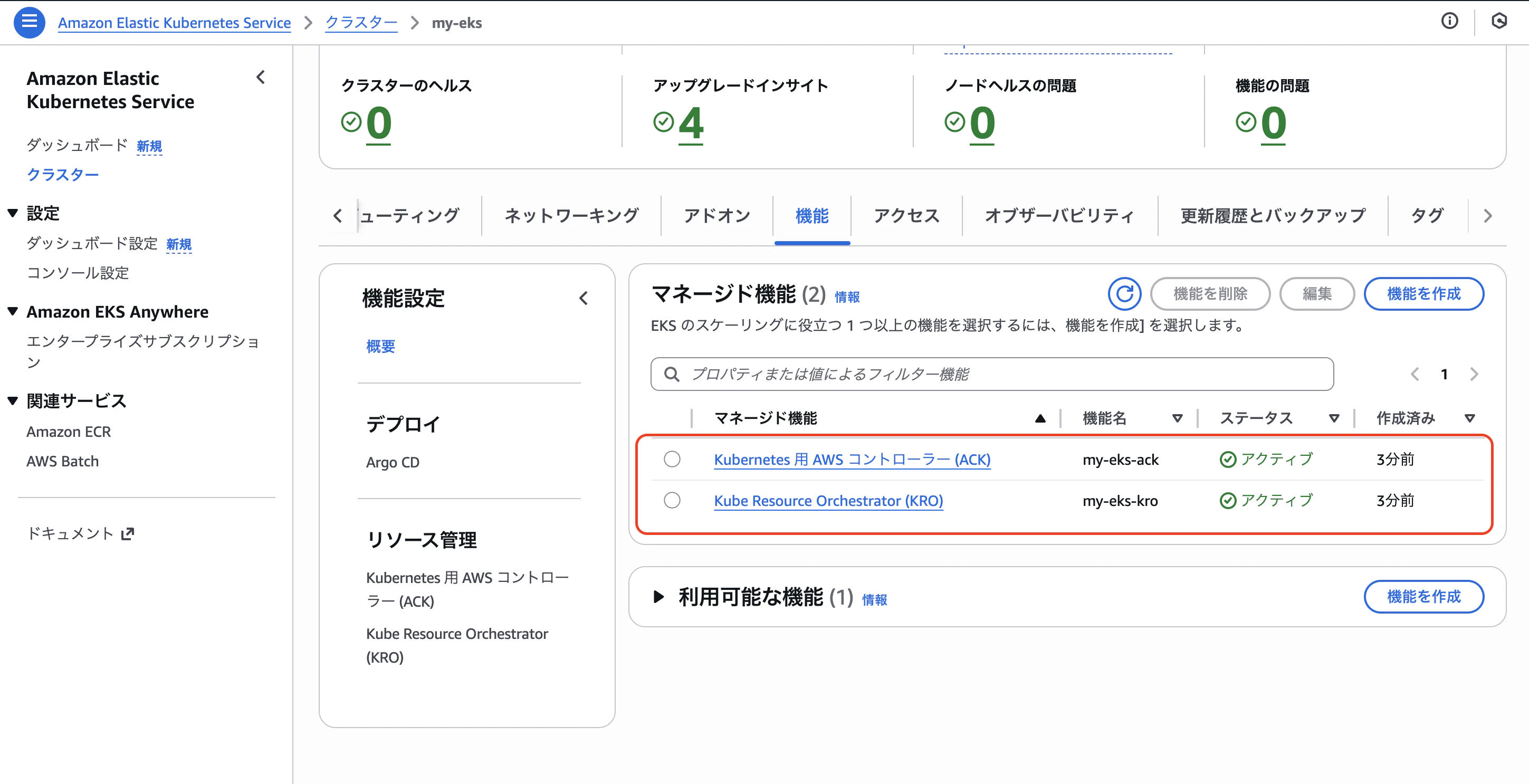Click the upgrade insights count of 4
The image size is (1529, 784).
[692, 123]
